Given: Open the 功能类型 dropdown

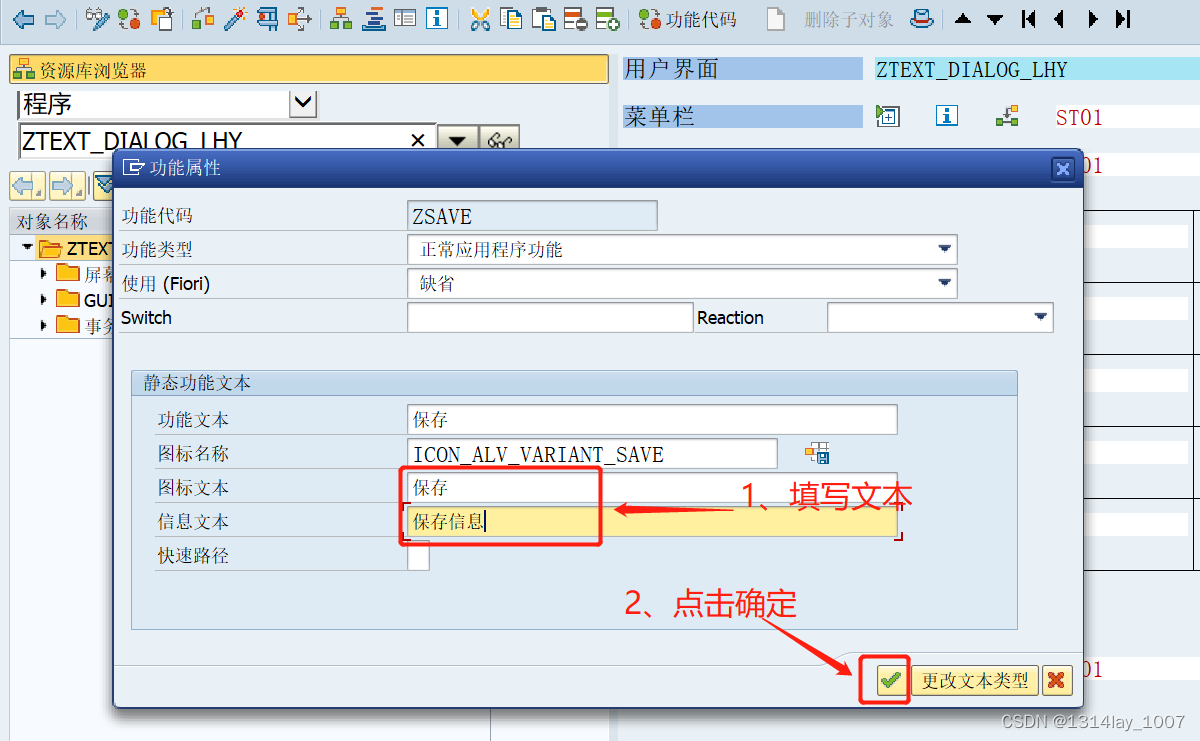Looking at the screenshot, I should [944, 249].
